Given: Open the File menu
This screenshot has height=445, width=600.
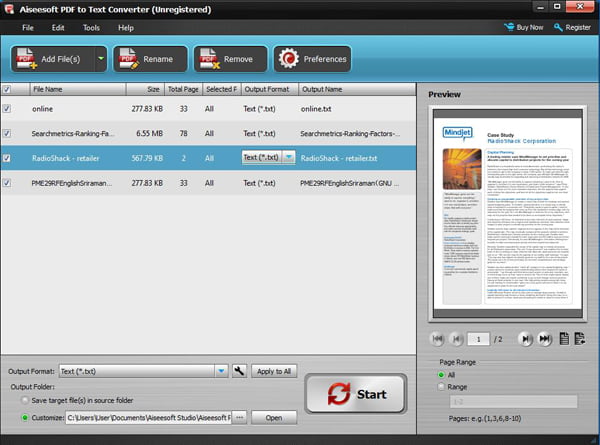Looking at the screenshot, I should pos(28,28).
